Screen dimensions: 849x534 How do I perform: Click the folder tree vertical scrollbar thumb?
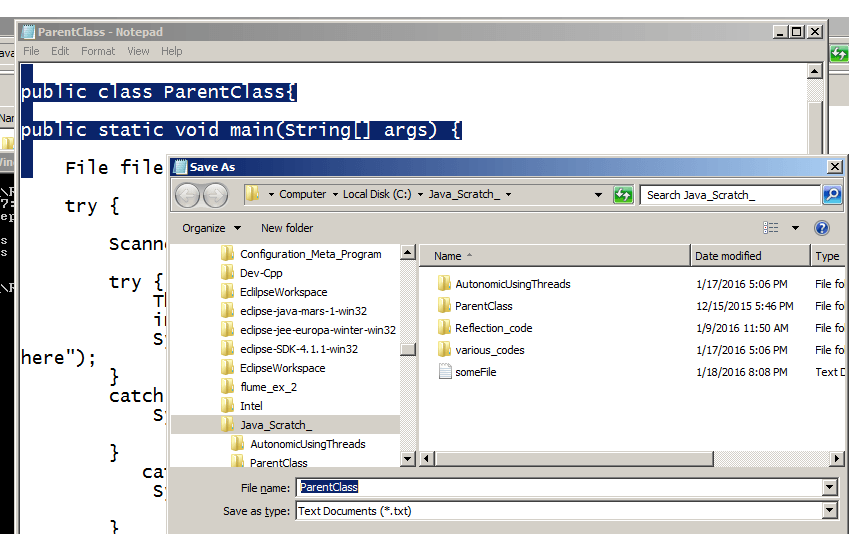point(408,350)
